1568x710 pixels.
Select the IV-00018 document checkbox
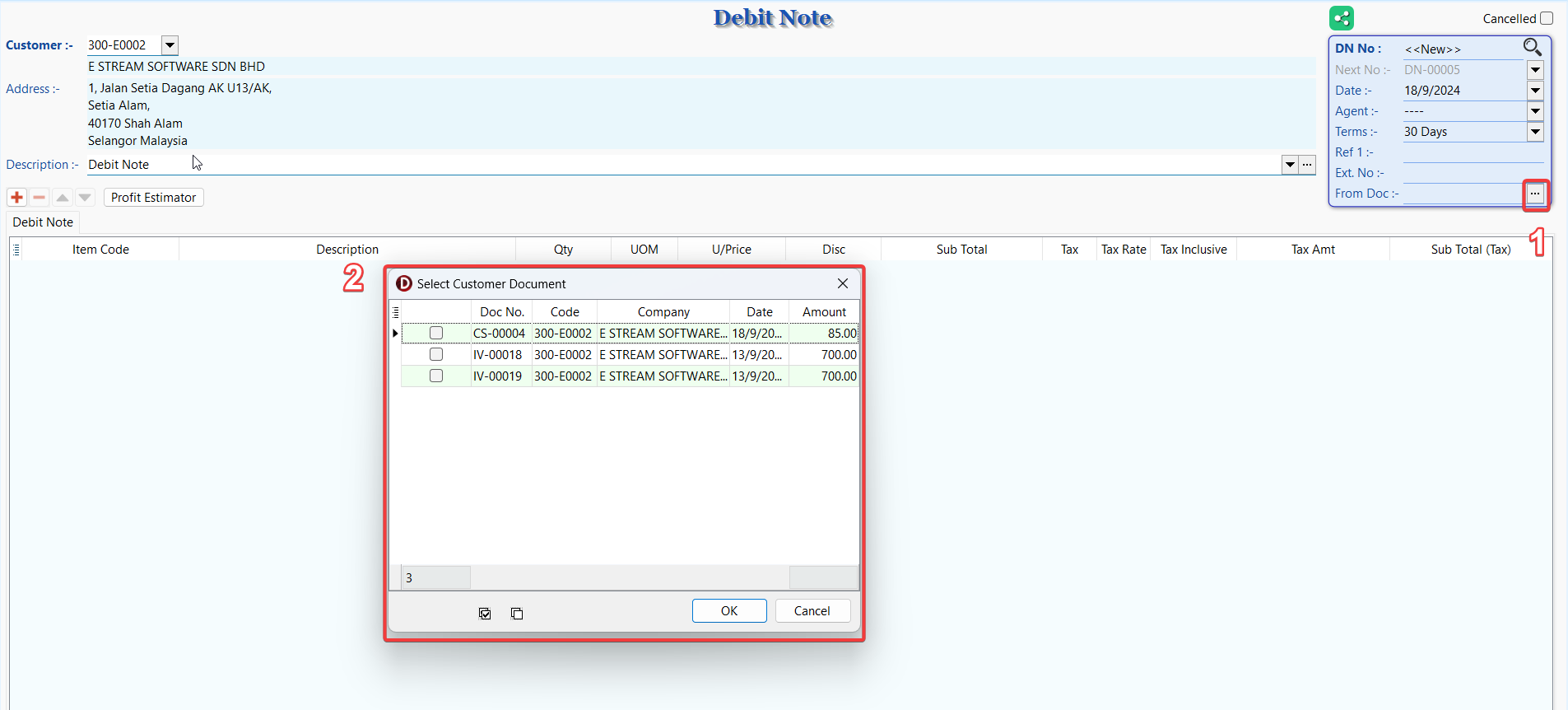[436, 355]
